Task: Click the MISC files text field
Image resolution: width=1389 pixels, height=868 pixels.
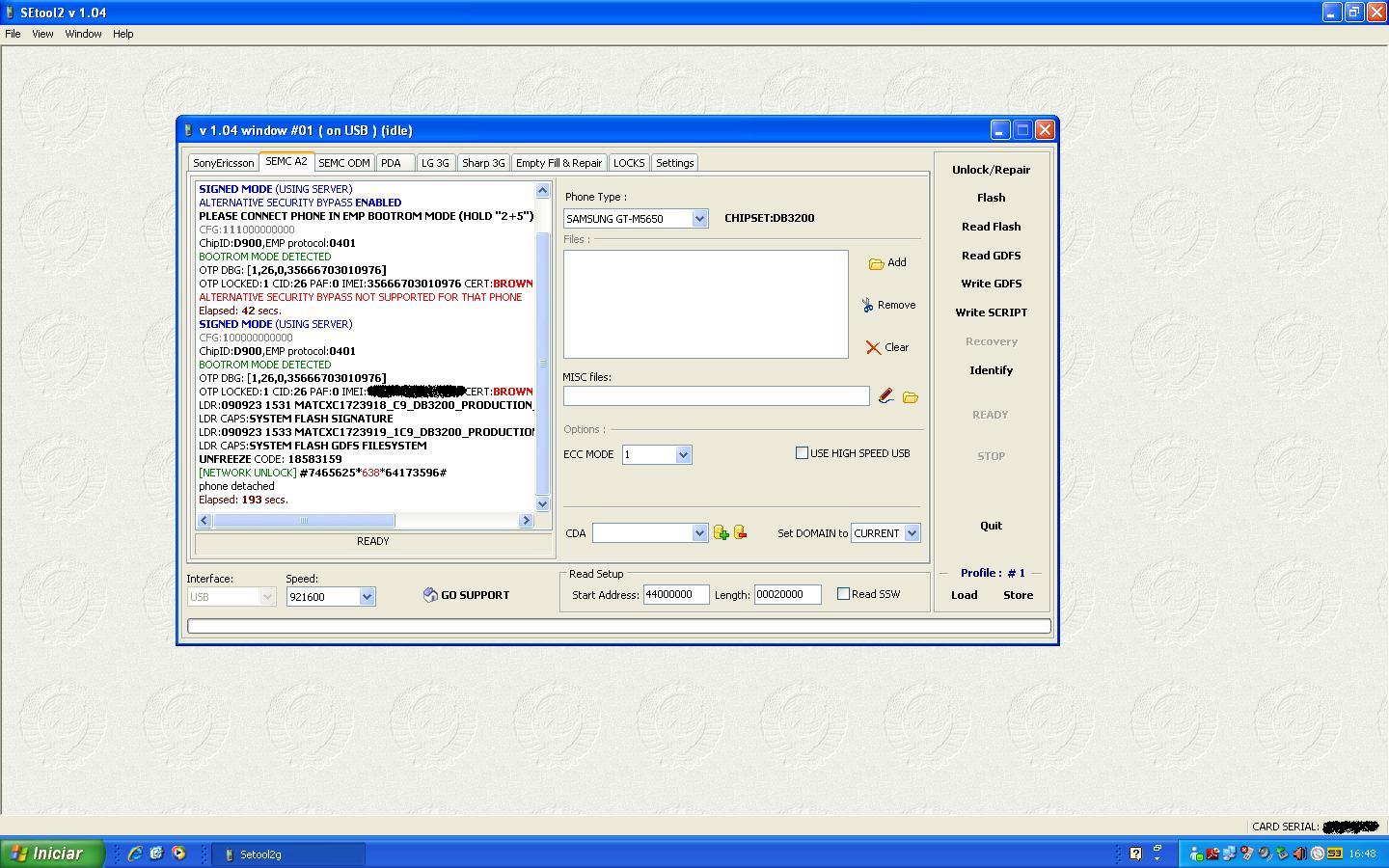Action: pos(717,396)
